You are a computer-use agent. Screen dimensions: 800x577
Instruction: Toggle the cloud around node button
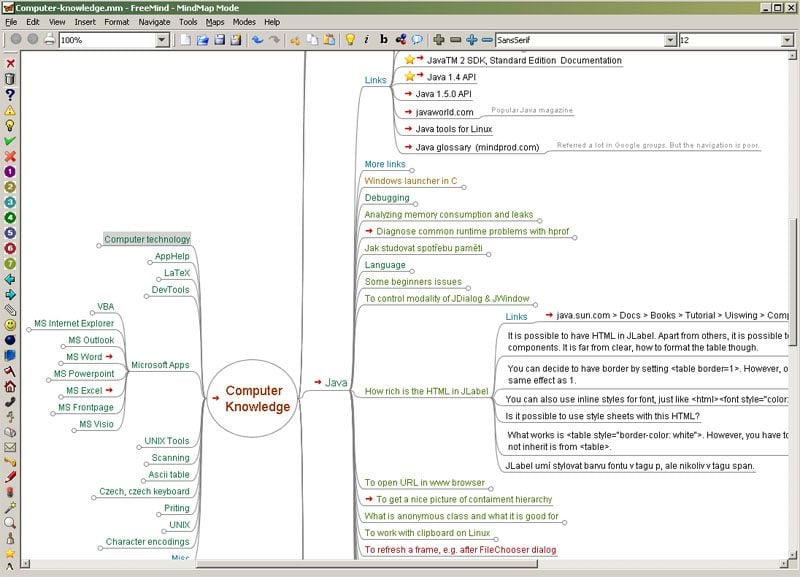pyautogui.click(x=417, y=40)
